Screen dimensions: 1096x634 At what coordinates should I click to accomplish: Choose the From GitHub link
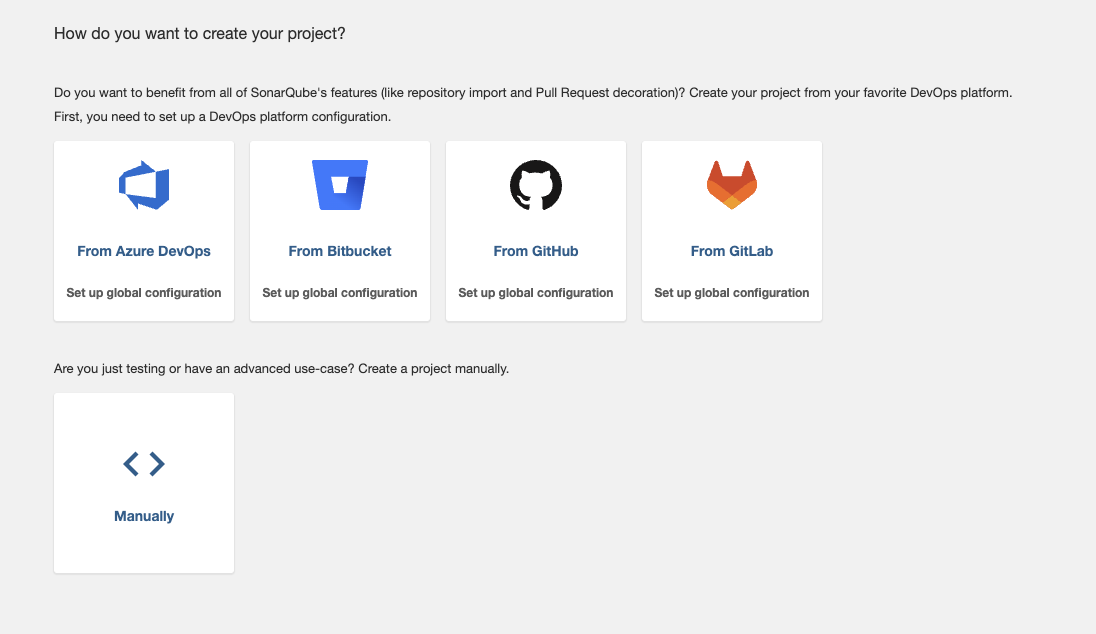coord(535,251)
